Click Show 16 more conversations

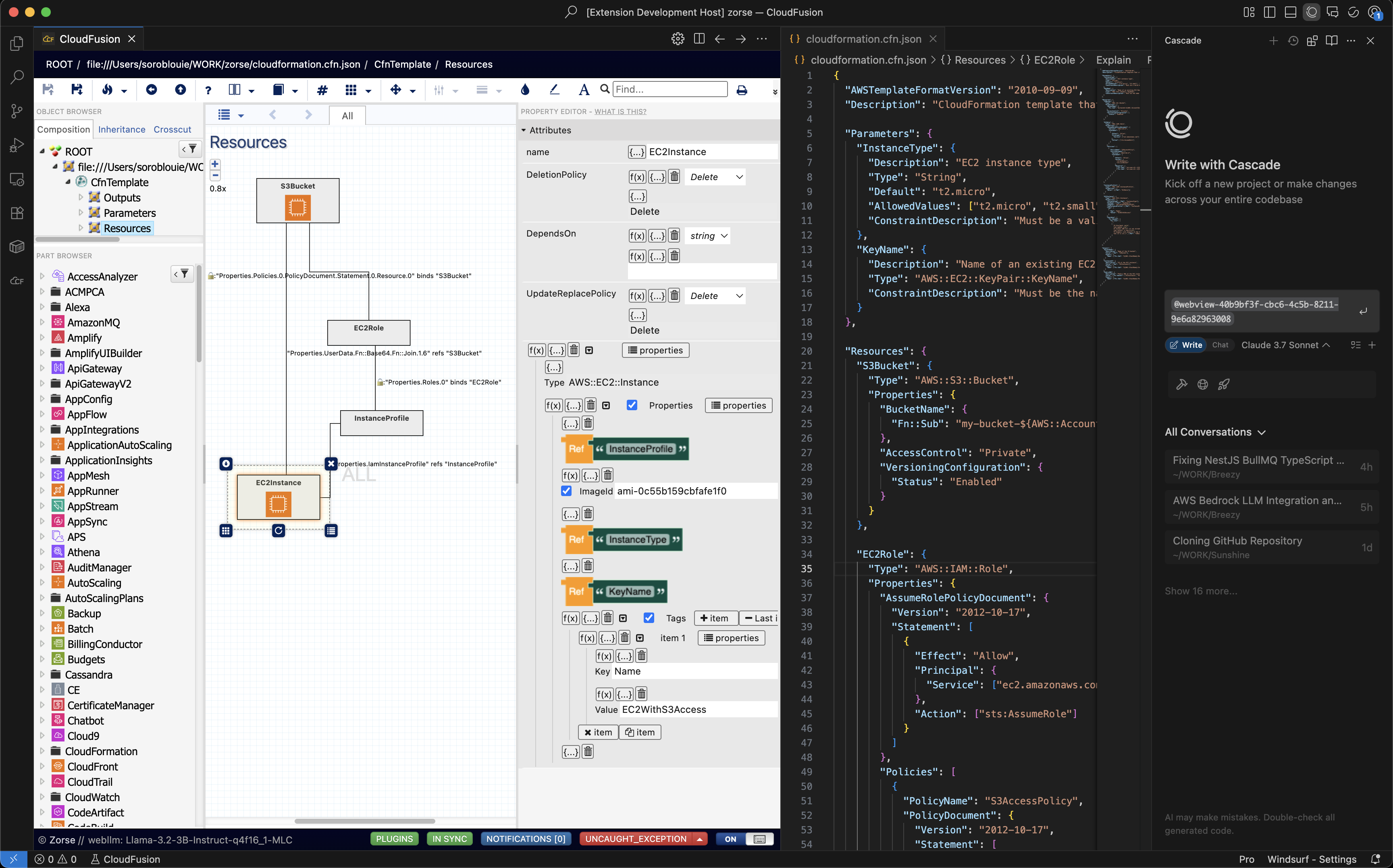click(x=1201, y=591)
